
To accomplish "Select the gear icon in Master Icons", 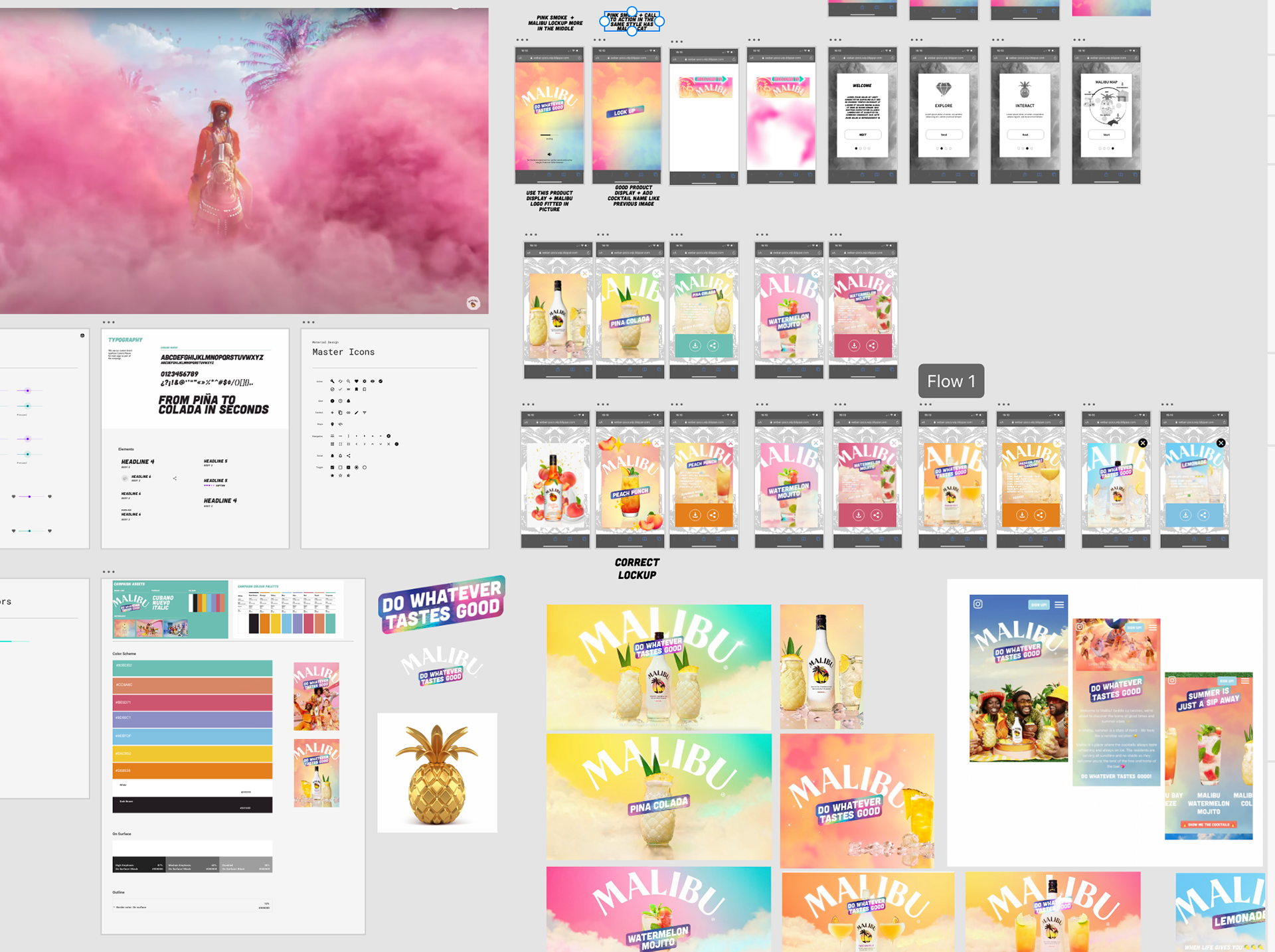I will click(x=364, y=381).
